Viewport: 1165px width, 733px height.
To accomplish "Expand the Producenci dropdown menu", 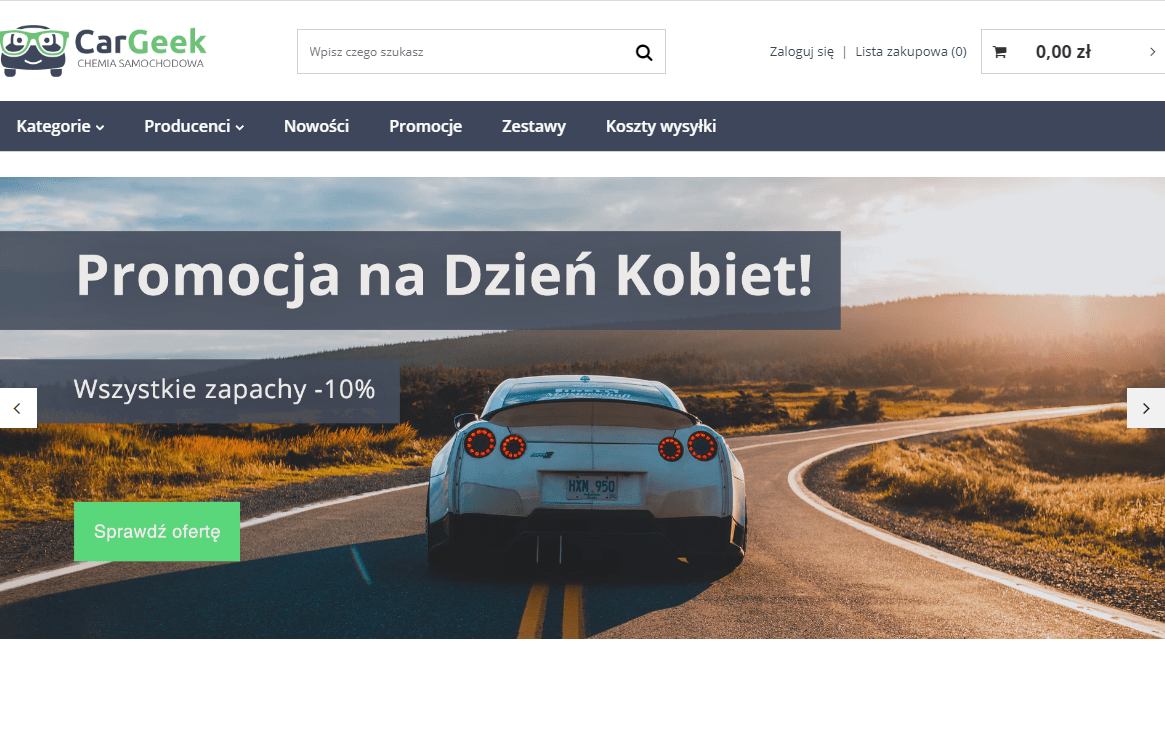I will 194,126.
